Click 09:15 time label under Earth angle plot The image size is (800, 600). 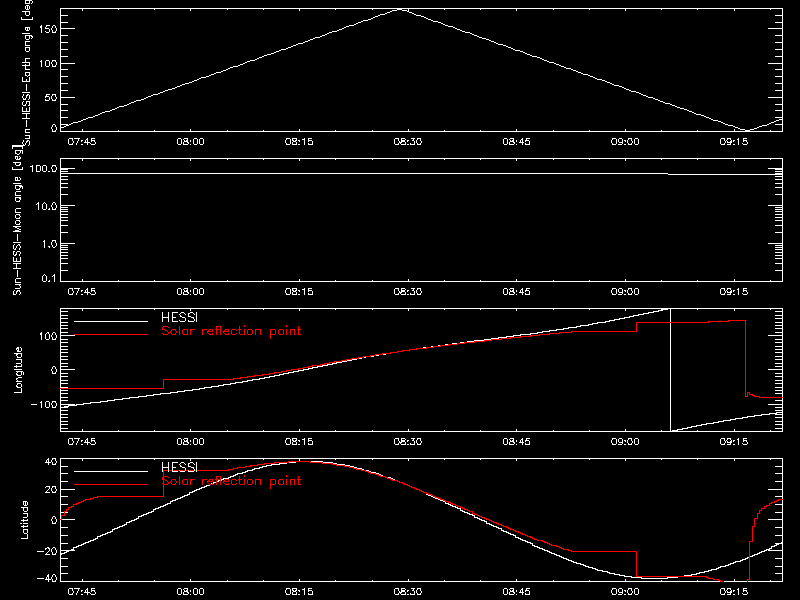(733, 141)
